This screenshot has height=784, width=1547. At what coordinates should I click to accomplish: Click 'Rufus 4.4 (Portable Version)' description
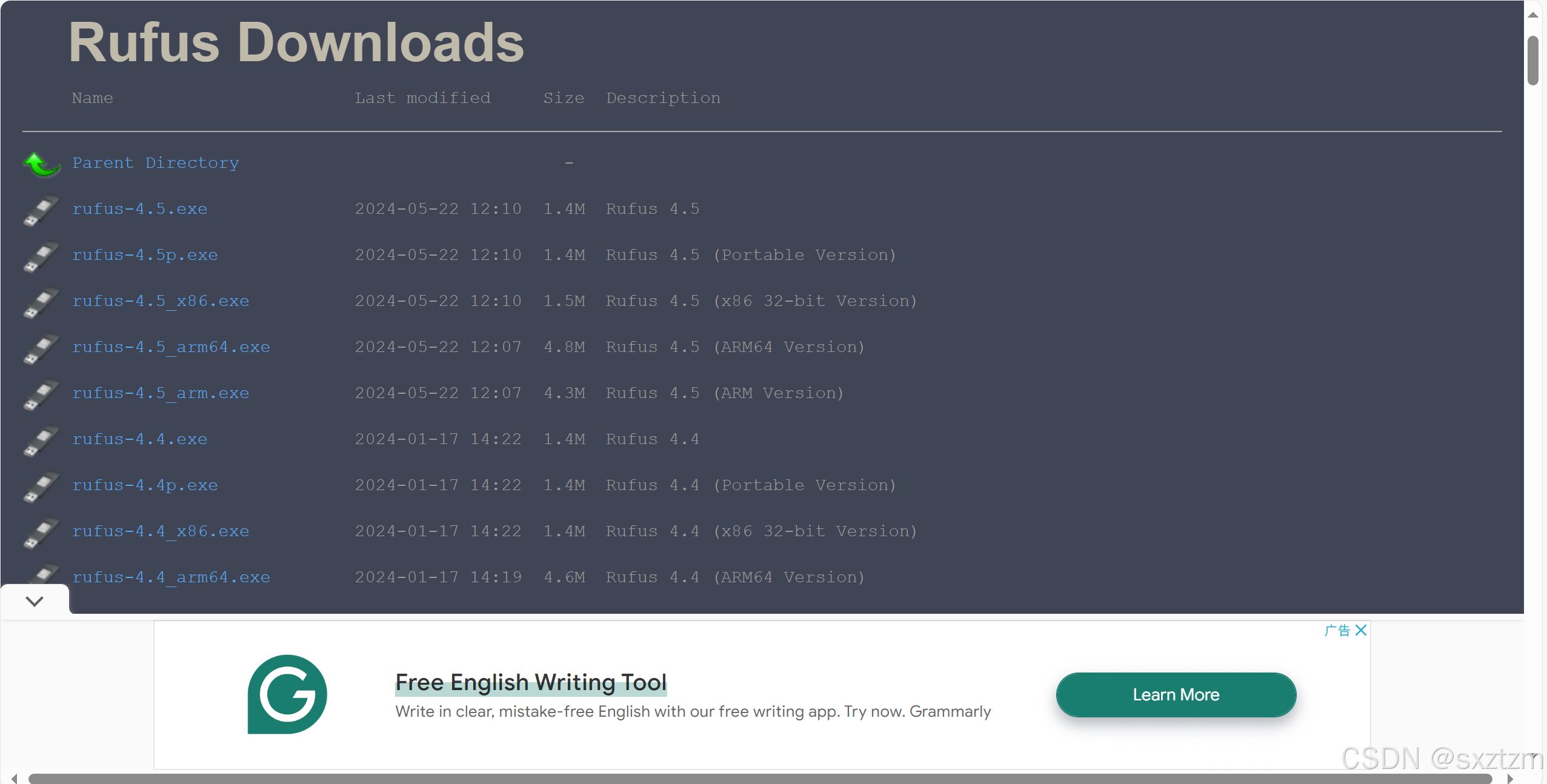[x=751, y=485]
